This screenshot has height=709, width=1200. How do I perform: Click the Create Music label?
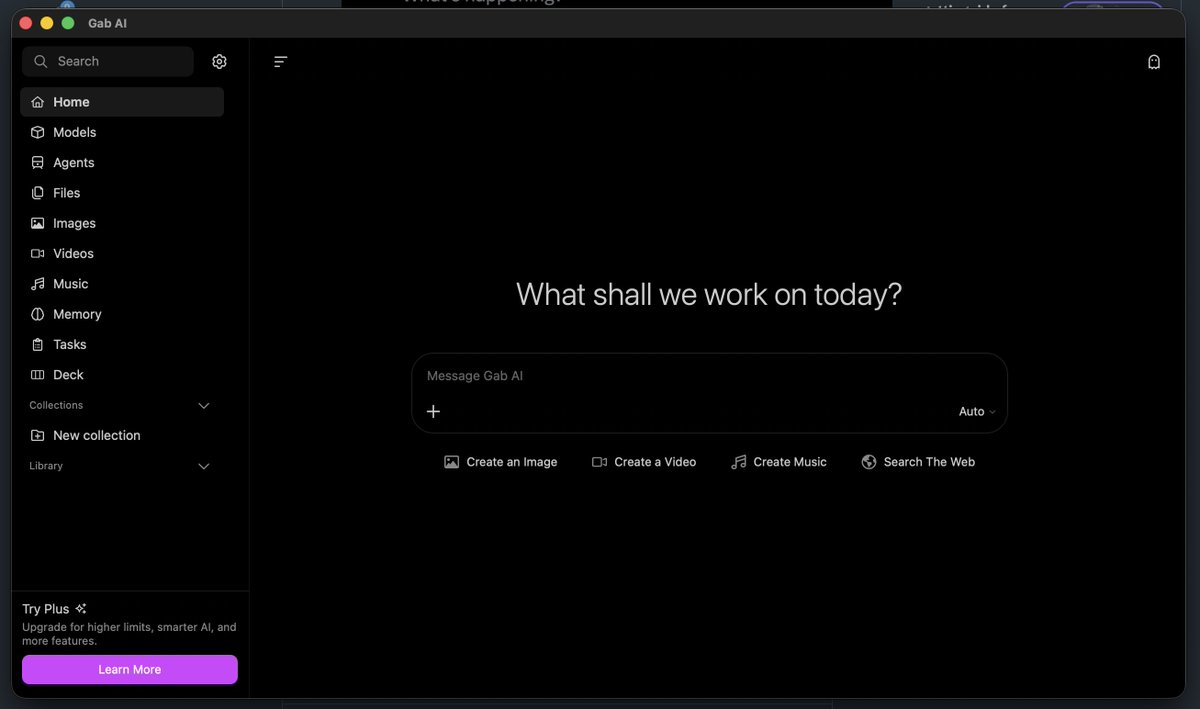790,462
